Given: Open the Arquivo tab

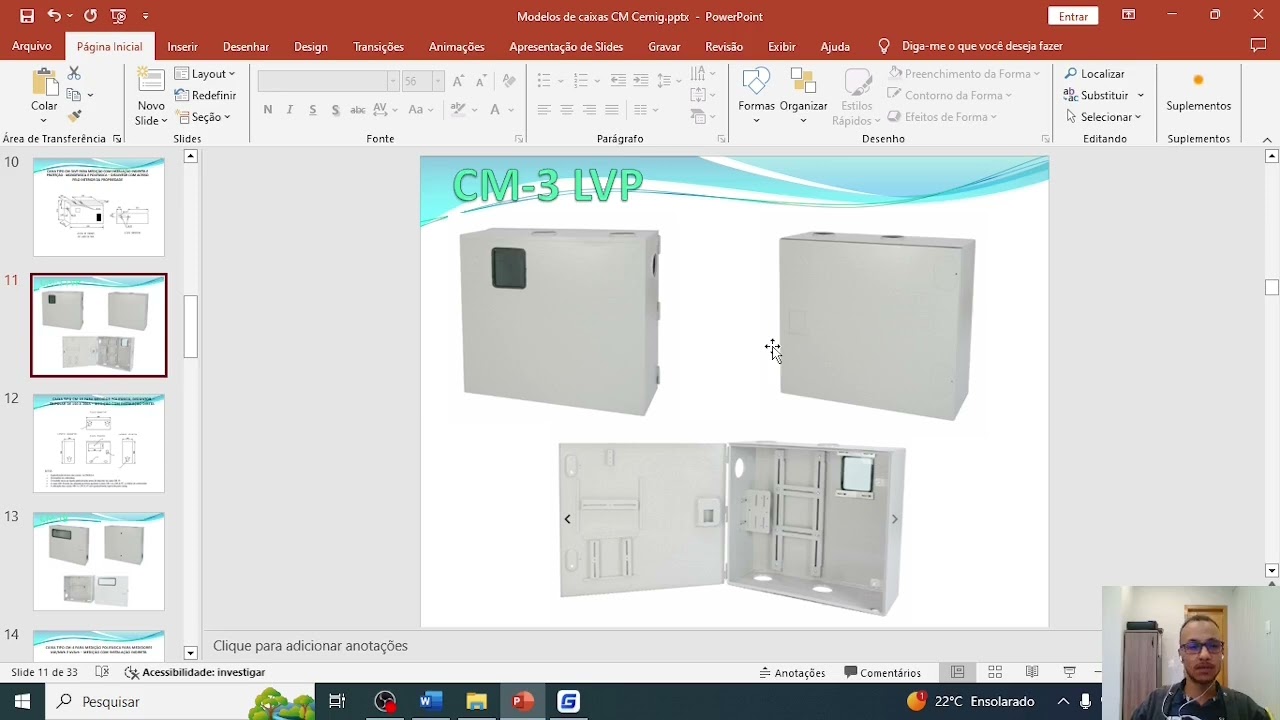Looking at the screenshot, I should 32,47.
